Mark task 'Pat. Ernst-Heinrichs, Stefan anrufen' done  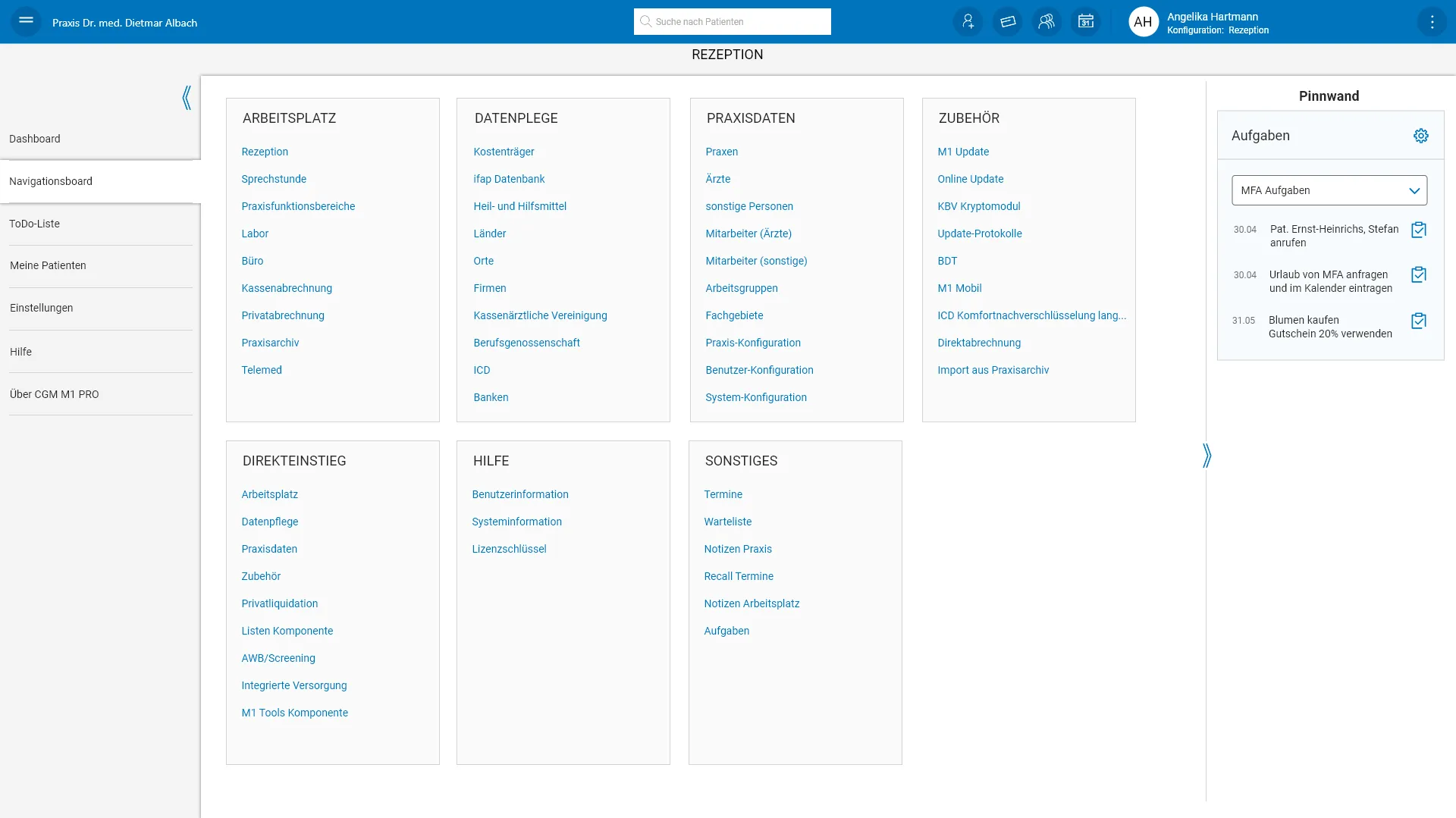click(x=1418, y=230)
